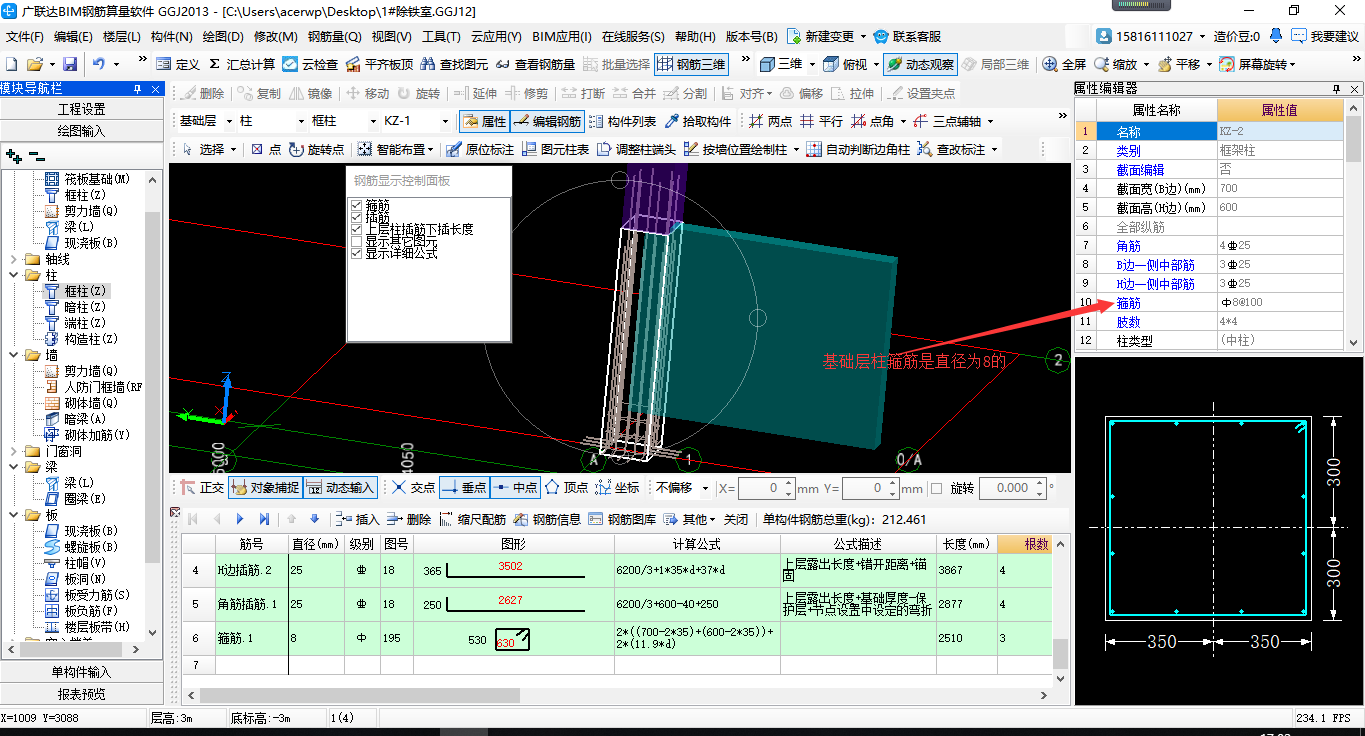Click 缩尺配筋 tool
Viewport: 1365px width, 736px height.
pyautogui.click(x=473, y=519)
